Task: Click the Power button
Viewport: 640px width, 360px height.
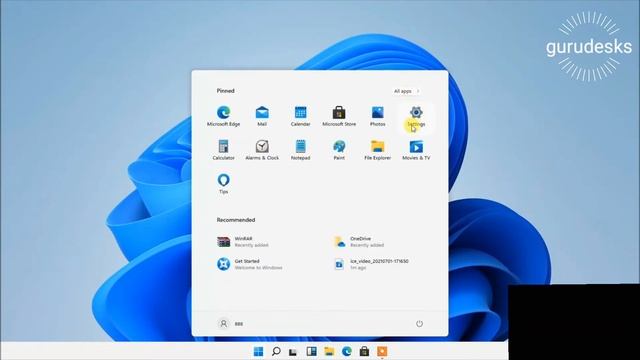Action: coord(419,324)
